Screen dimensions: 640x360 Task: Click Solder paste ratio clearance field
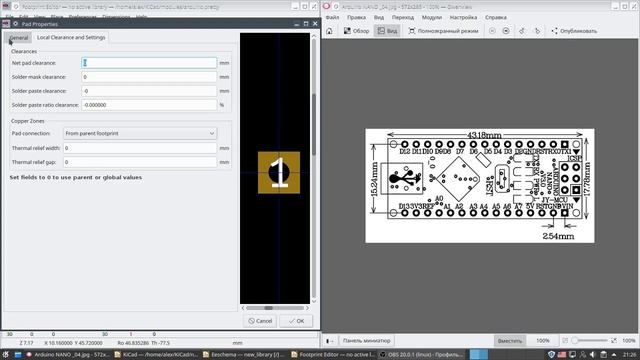coord(149,105)
